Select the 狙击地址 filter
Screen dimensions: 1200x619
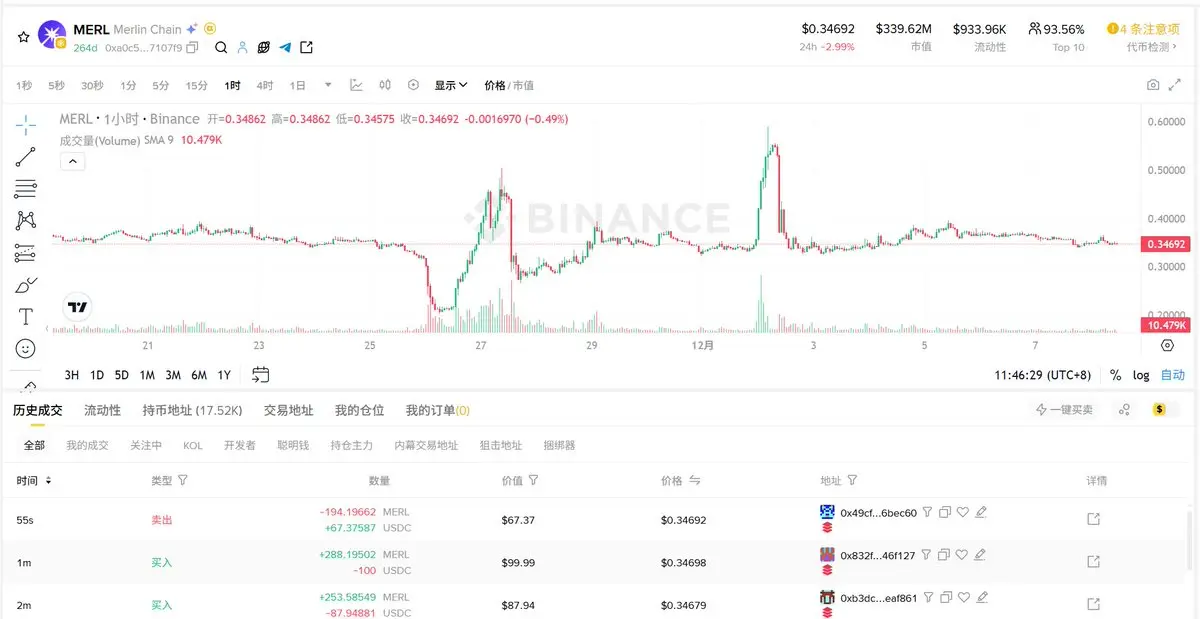[500, 445]
